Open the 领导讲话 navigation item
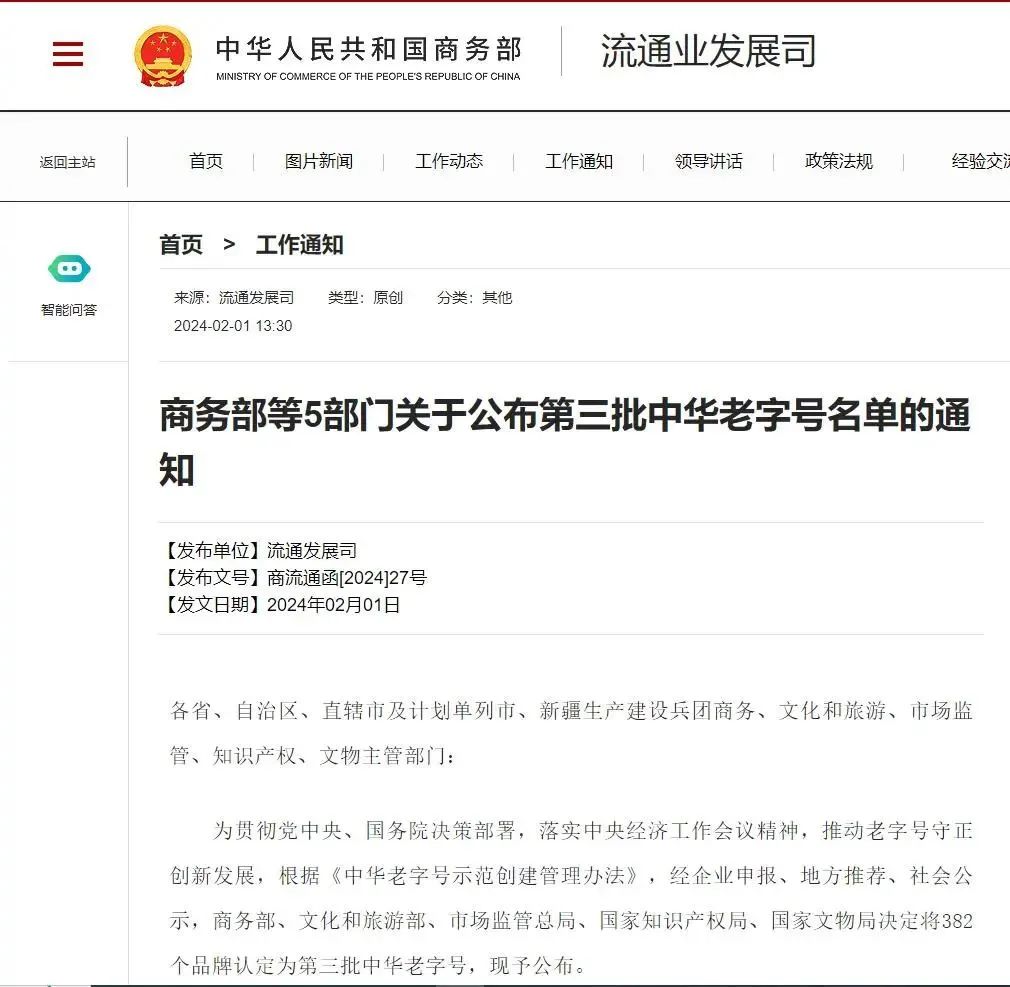Viewport: 1010px width, 987px height. pyautogui.click(x=709, y=162)
